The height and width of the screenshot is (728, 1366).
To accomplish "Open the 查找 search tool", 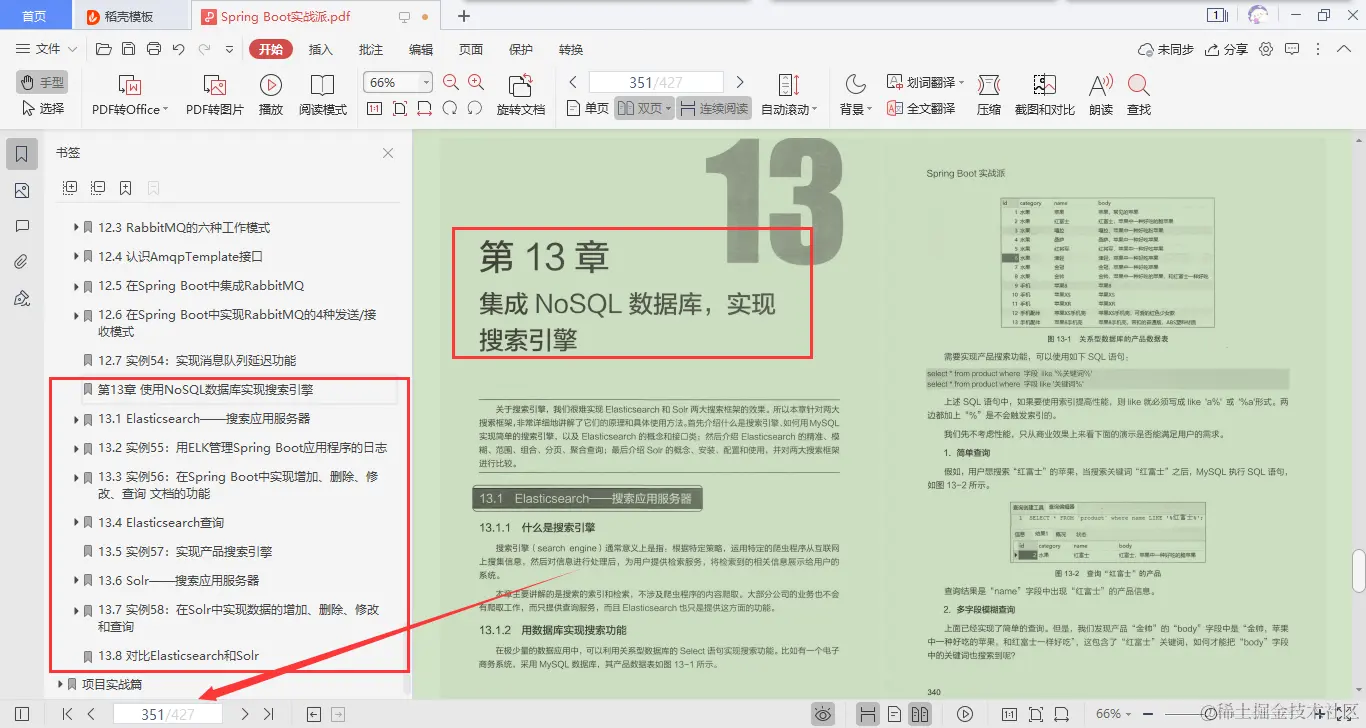I will pyautogui.click(x=1139, y=94).
